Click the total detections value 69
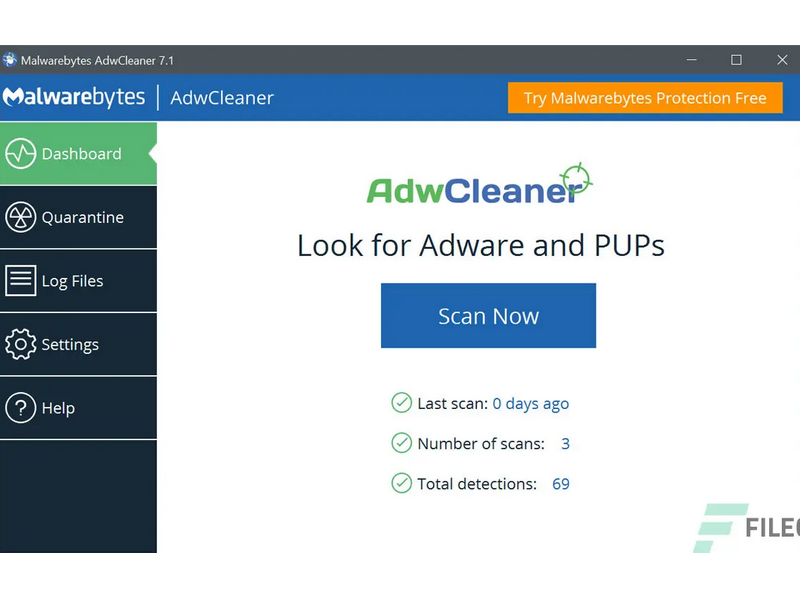 pos(561,484)
